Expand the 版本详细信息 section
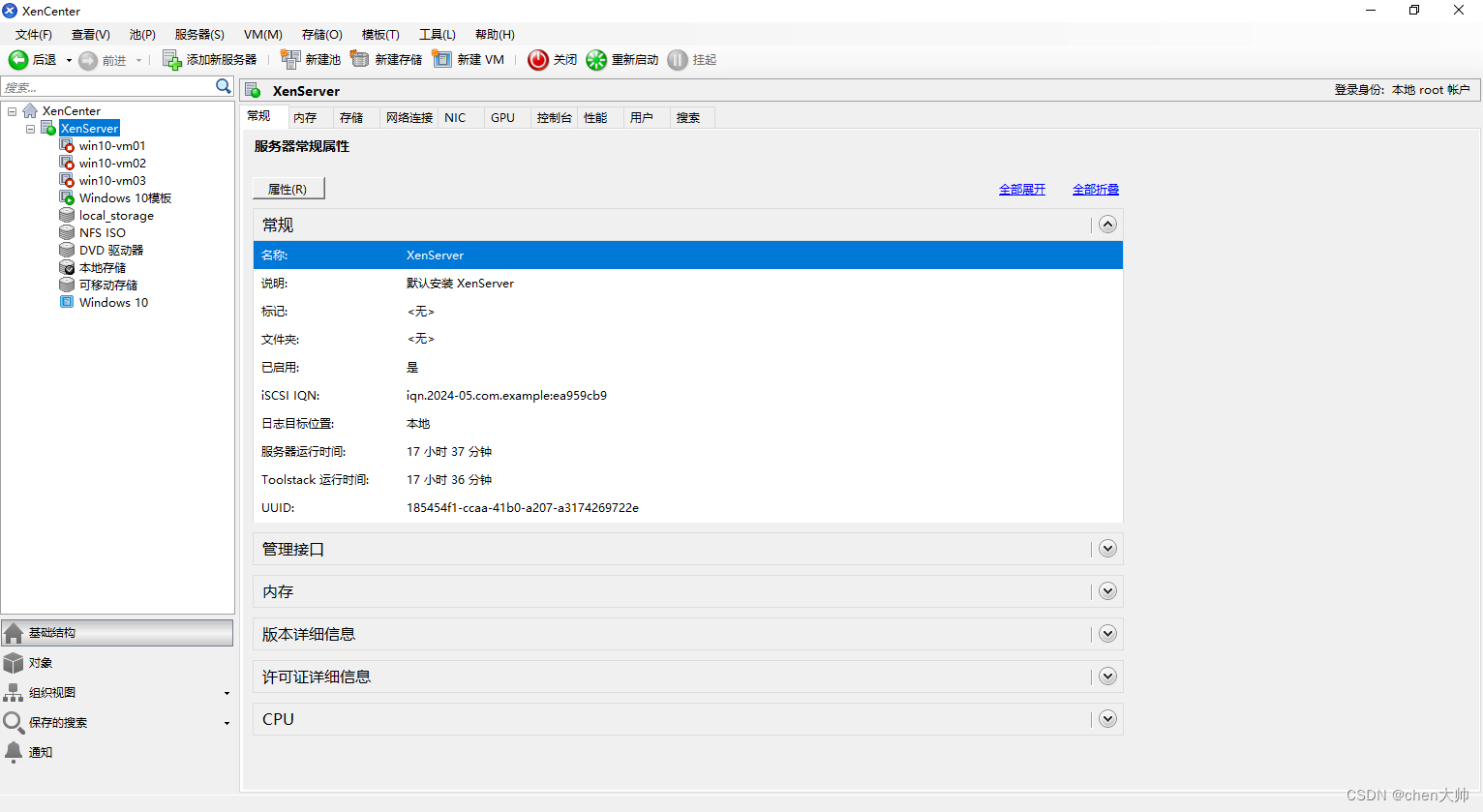 click(x=1108, y=634)
